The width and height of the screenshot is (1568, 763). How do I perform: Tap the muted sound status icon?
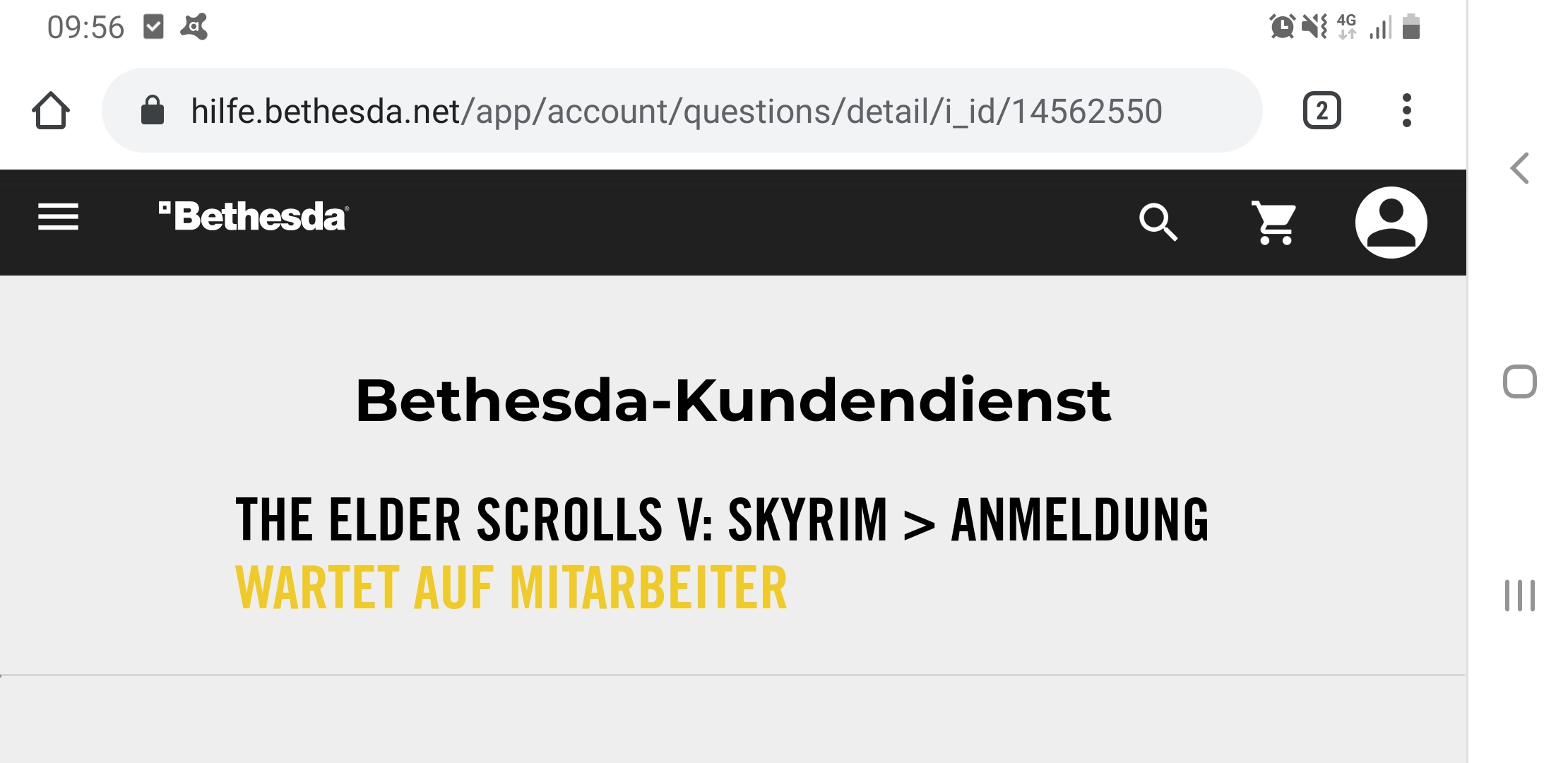click(1314, 27)
